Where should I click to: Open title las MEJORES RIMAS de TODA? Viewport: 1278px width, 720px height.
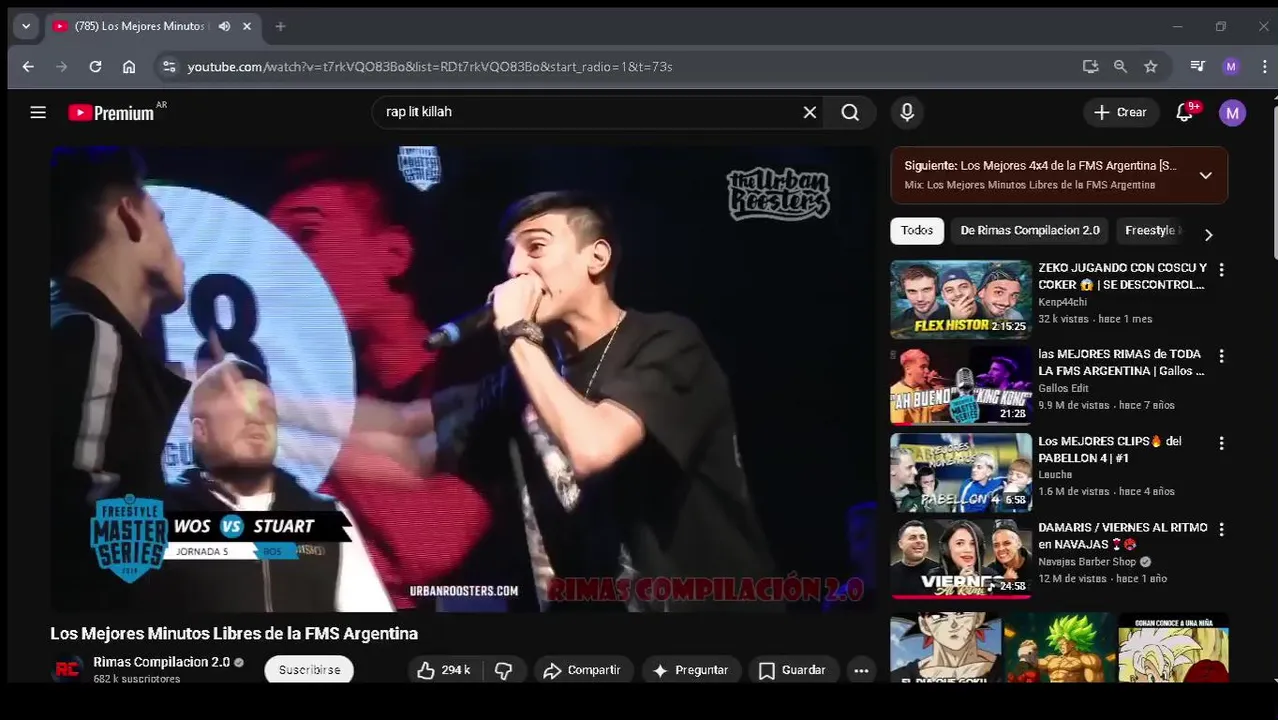click(1121, 362)
